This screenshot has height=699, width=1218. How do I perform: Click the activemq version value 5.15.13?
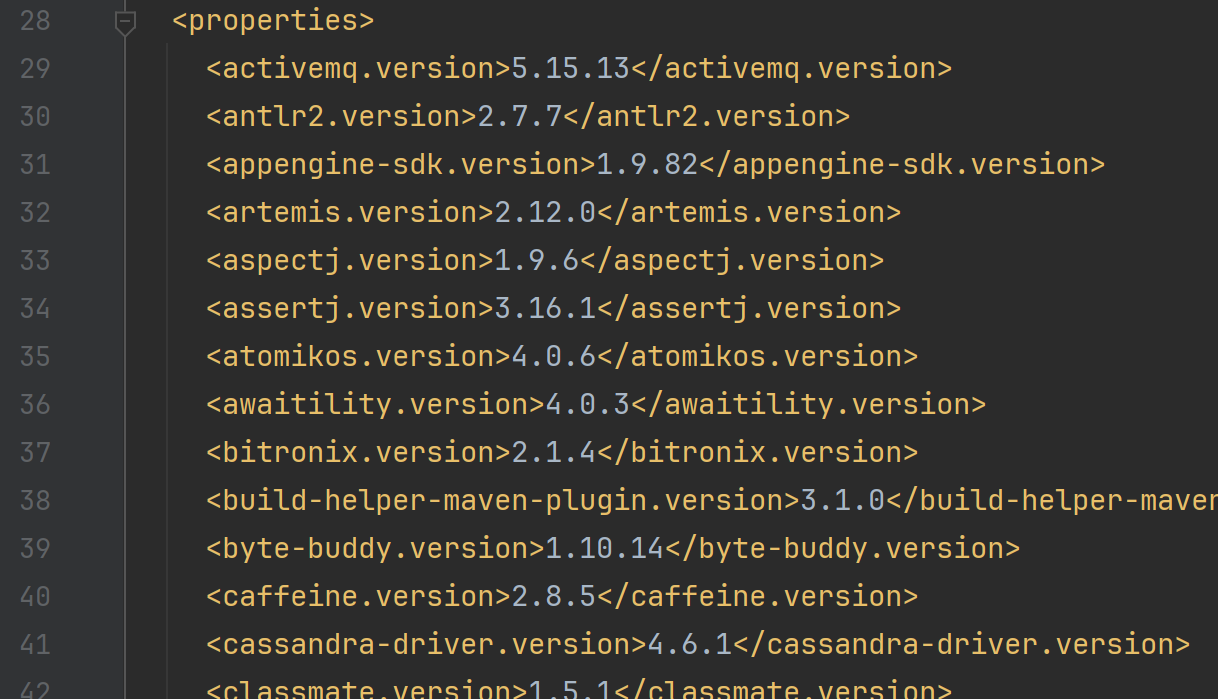pos(570,69)
